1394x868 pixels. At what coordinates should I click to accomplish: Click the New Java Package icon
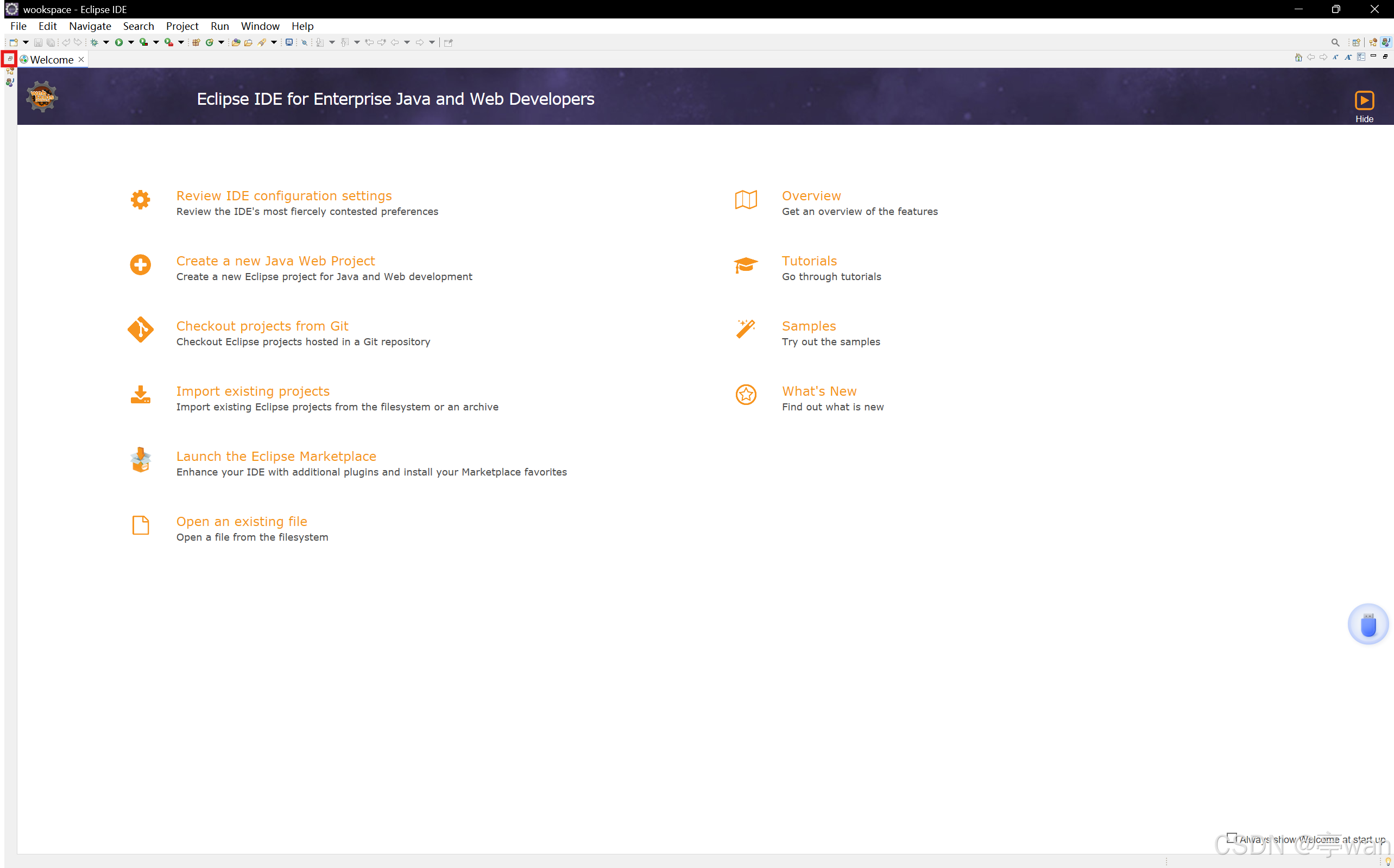point(197,42)
